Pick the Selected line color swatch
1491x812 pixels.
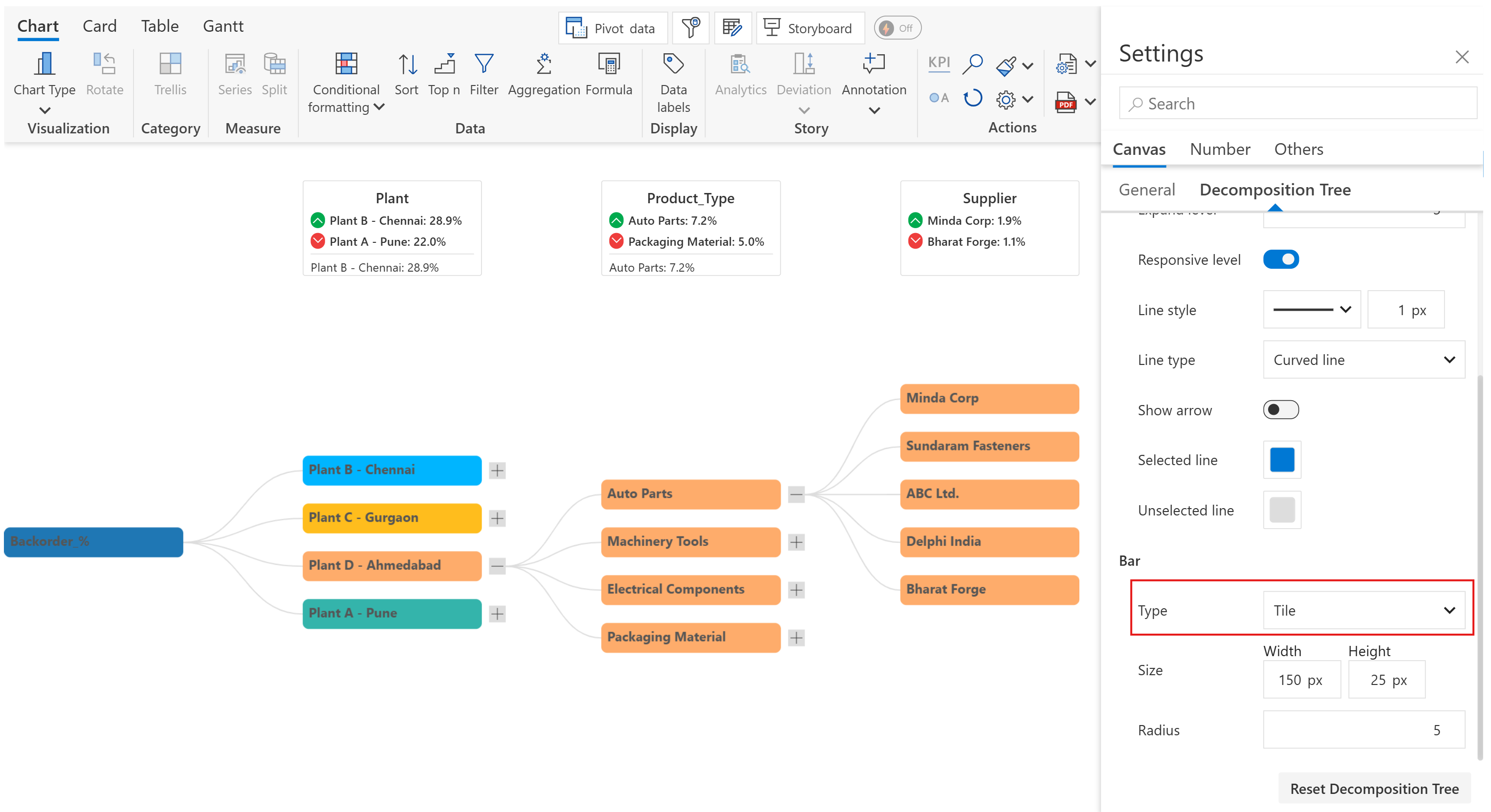1281,460
